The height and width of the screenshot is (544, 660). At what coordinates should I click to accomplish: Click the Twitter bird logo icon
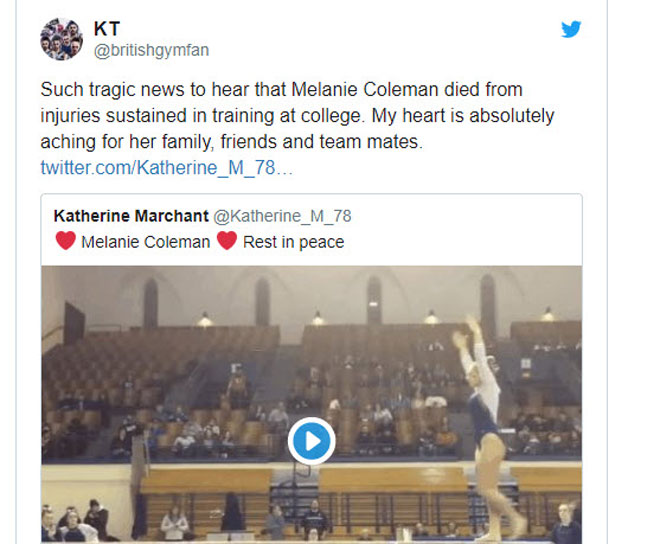[x=571, y=29]
